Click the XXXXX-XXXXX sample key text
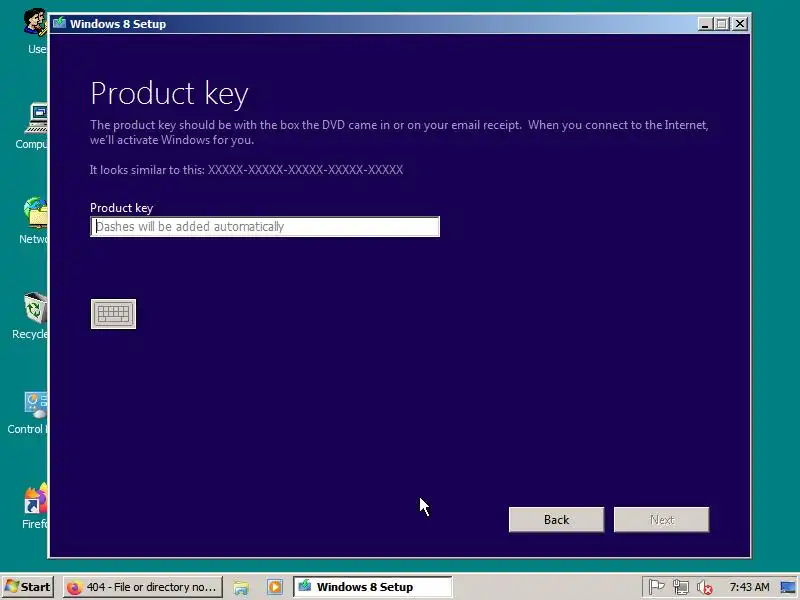Screen dimensions: 800x600 click(305, 170)
